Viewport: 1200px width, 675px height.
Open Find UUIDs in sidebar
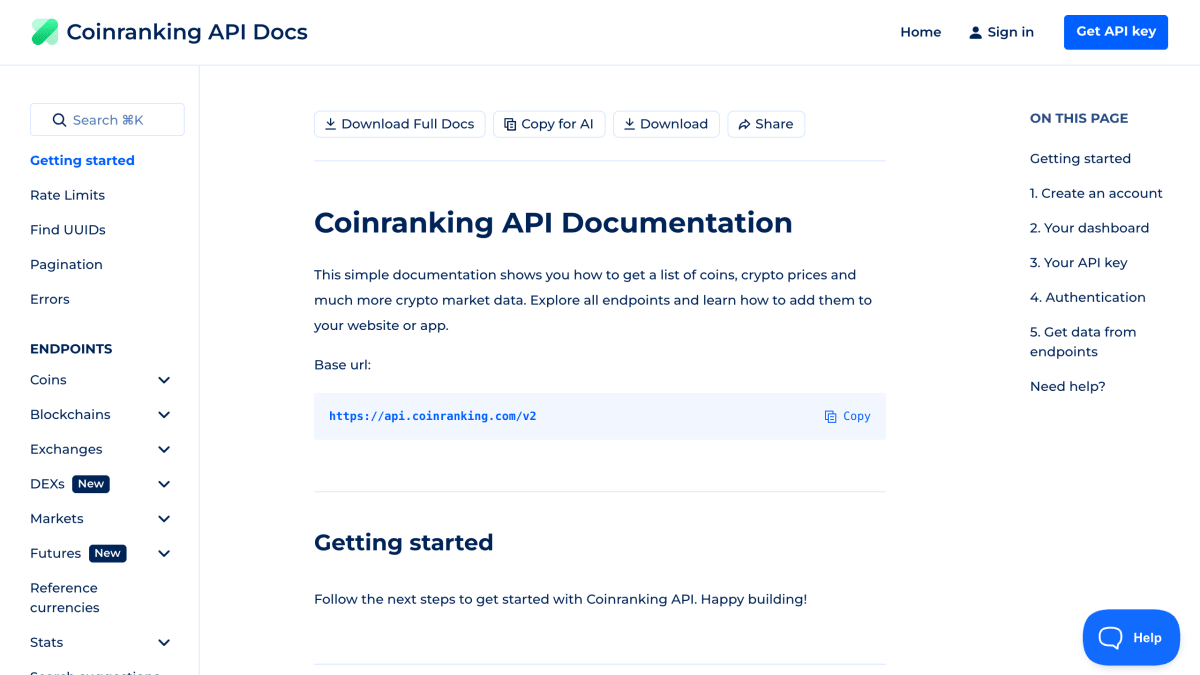(x=68, y=230)
